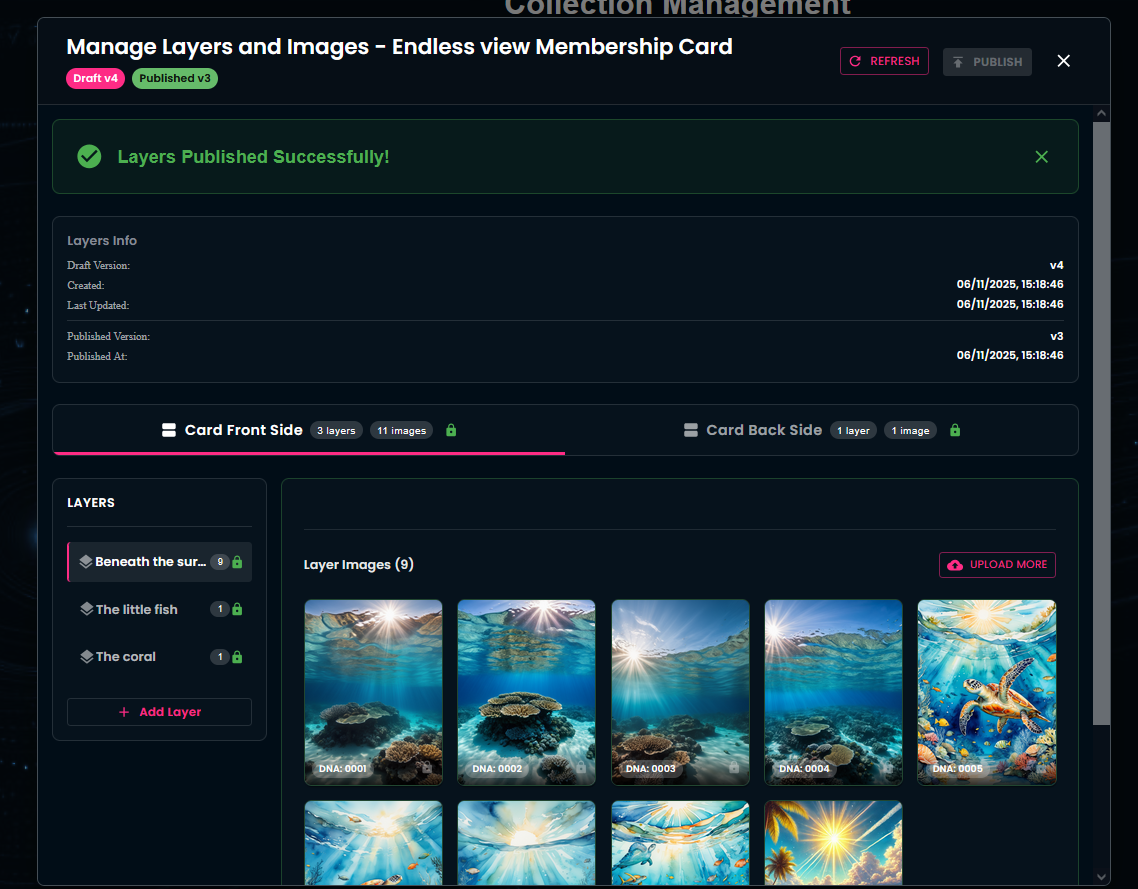Viewport: 1138px width, 889px height.
Task: Click the layers stack icon beside The coral
Action: pyautogui.click(x=86, y=657)
